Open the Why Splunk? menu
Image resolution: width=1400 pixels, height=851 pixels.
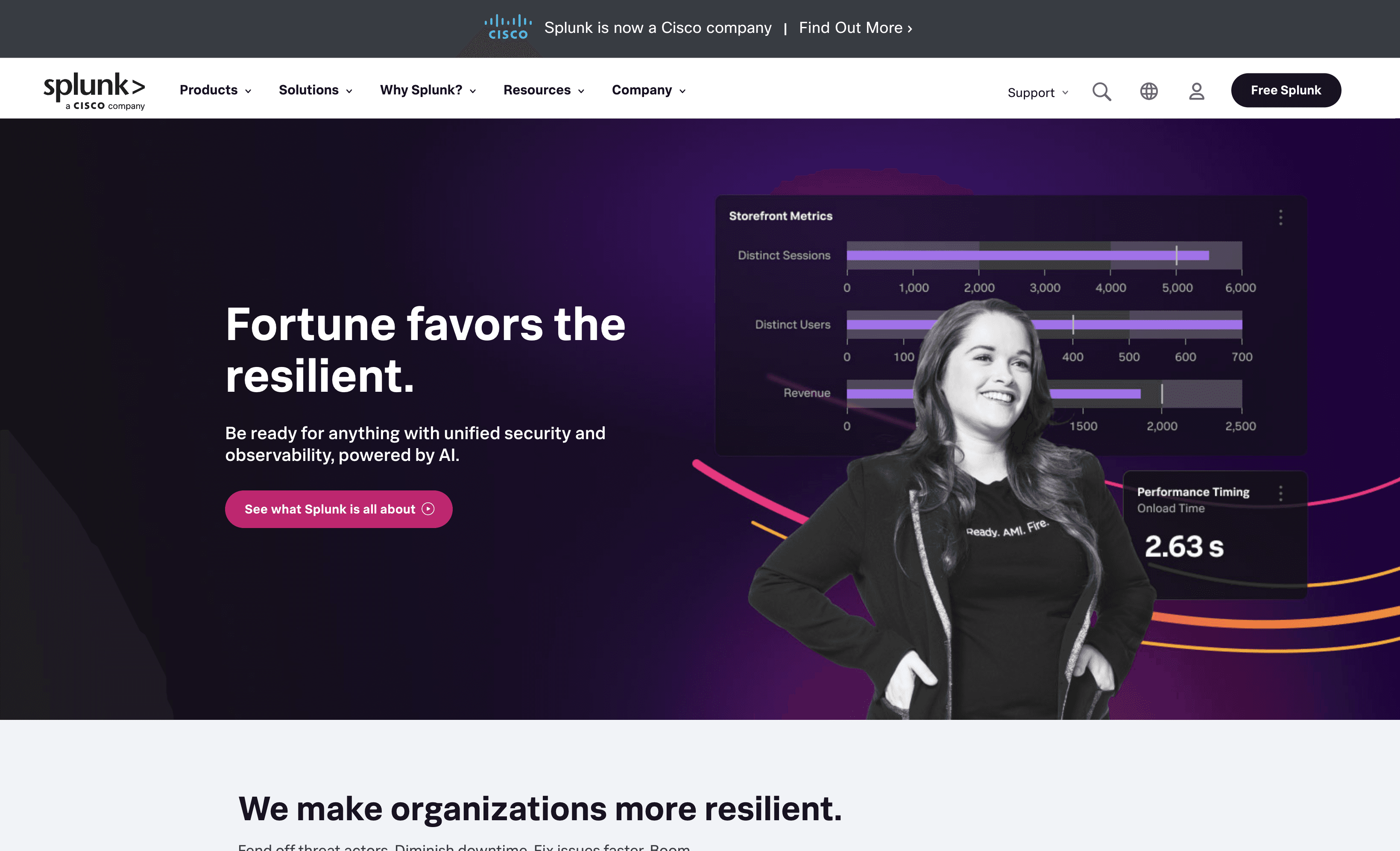point(428,90)
